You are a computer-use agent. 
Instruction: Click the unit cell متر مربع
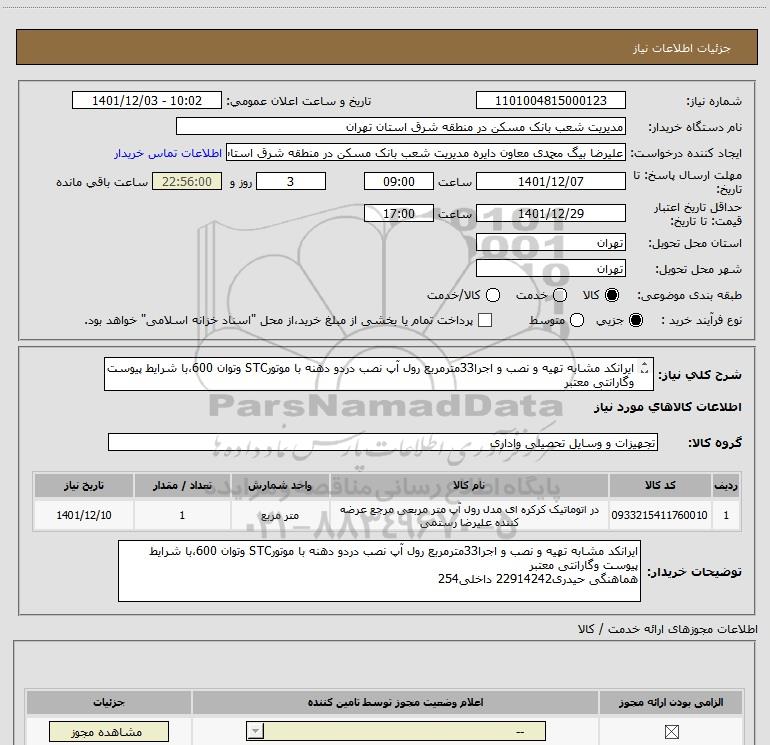click(280, 515)
